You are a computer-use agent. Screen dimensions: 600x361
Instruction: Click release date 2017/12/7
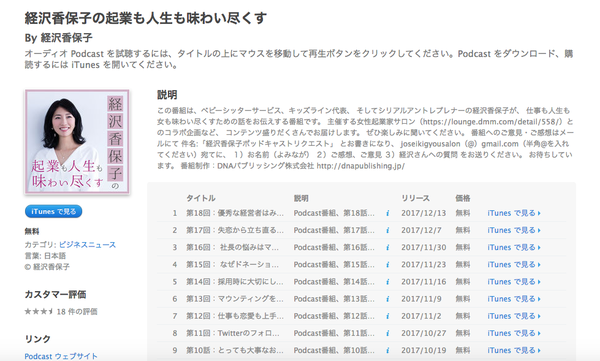pos(421,230)
